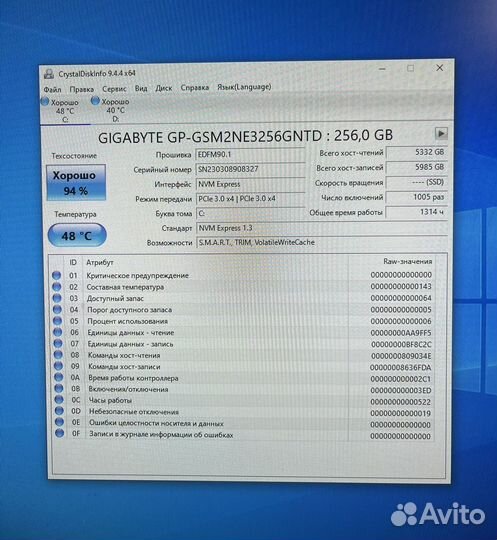The image size is (497, 540).
Task: Minimize the CrystalDiskInfo window
Action: [382, 69]
